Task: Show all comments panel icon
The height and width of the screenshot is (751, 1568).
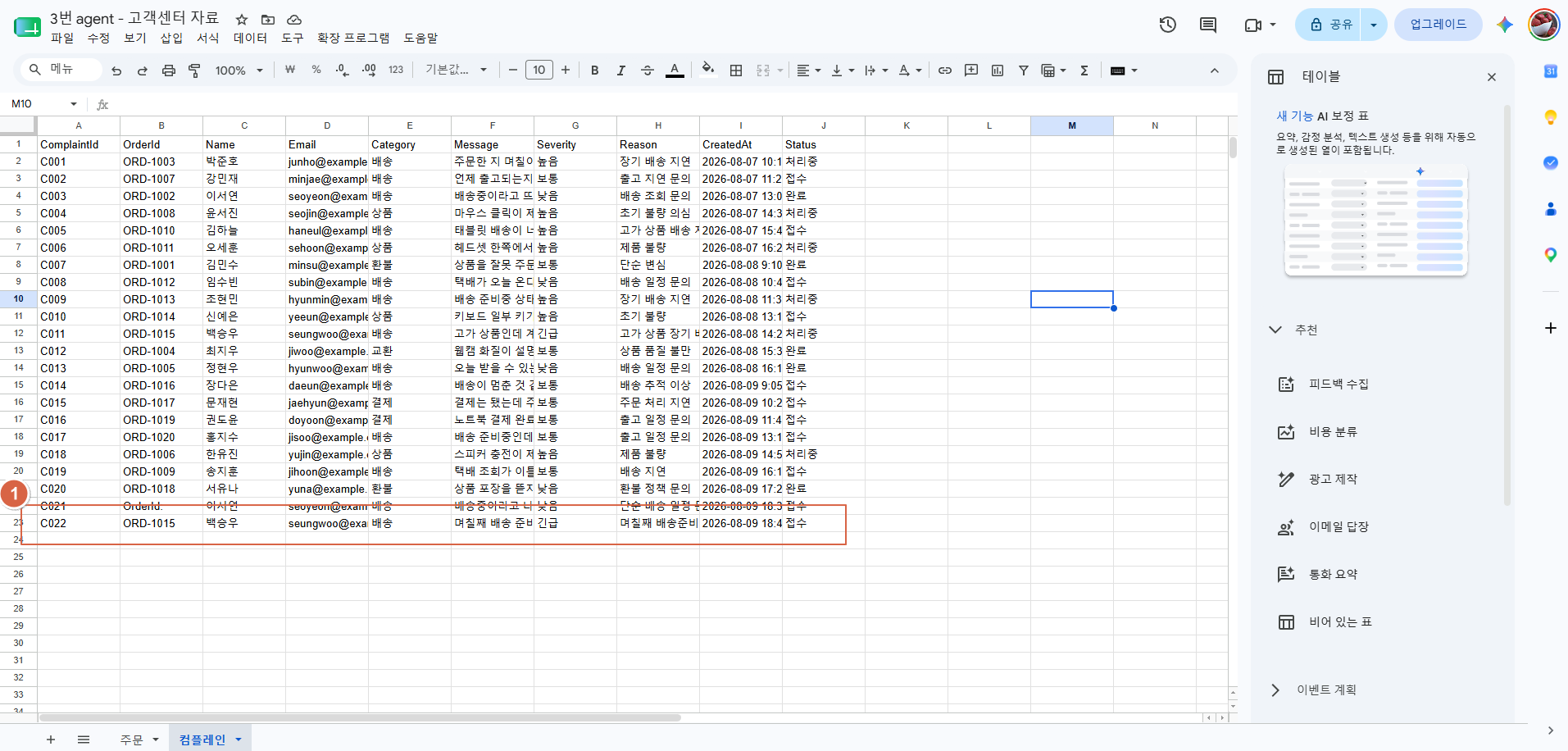Action: (x=1208, y=25)
